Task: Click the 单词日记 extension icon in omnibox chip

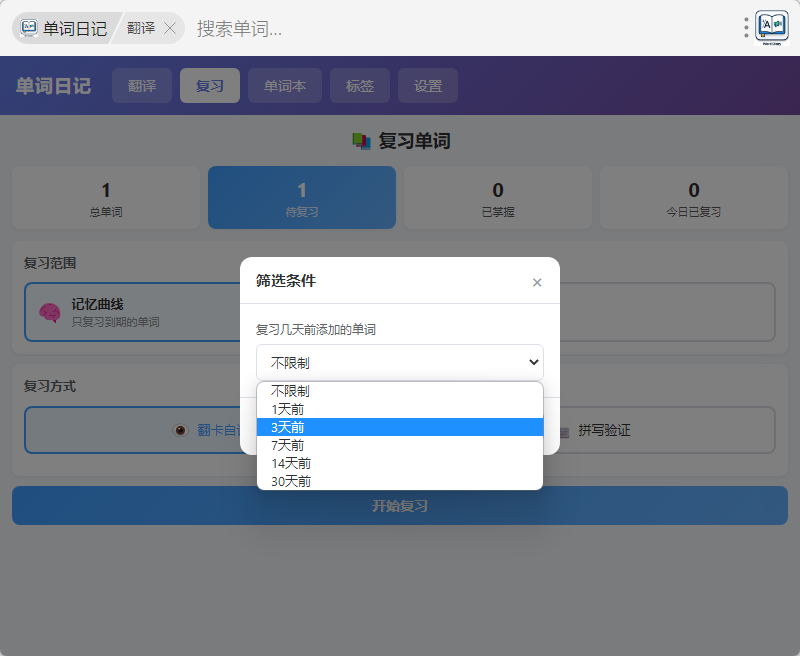Action: click(30, 28)
